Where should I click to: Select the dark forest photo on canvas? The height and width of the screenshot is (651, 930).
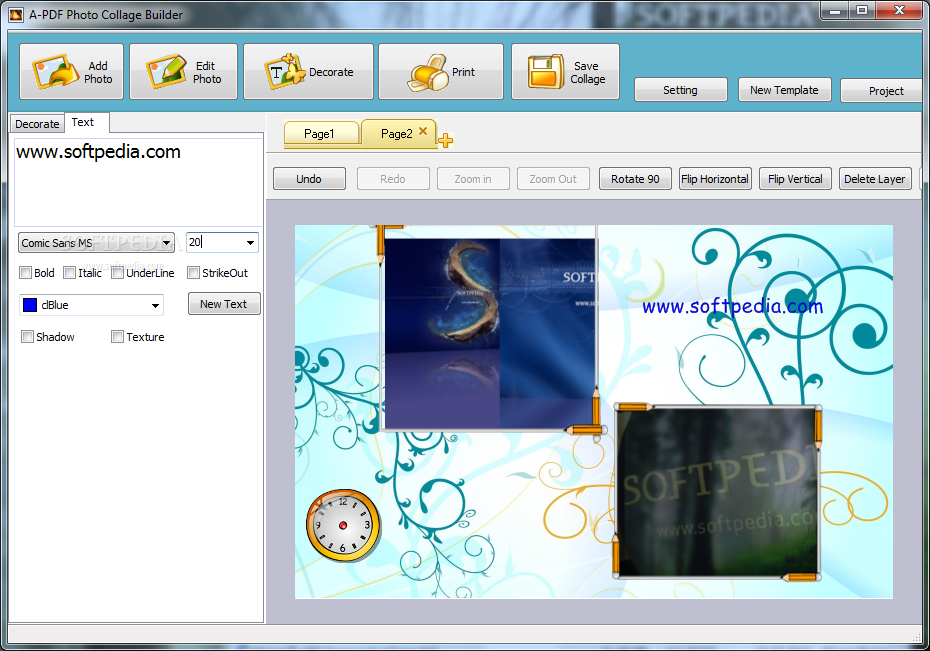coord(716,492)
